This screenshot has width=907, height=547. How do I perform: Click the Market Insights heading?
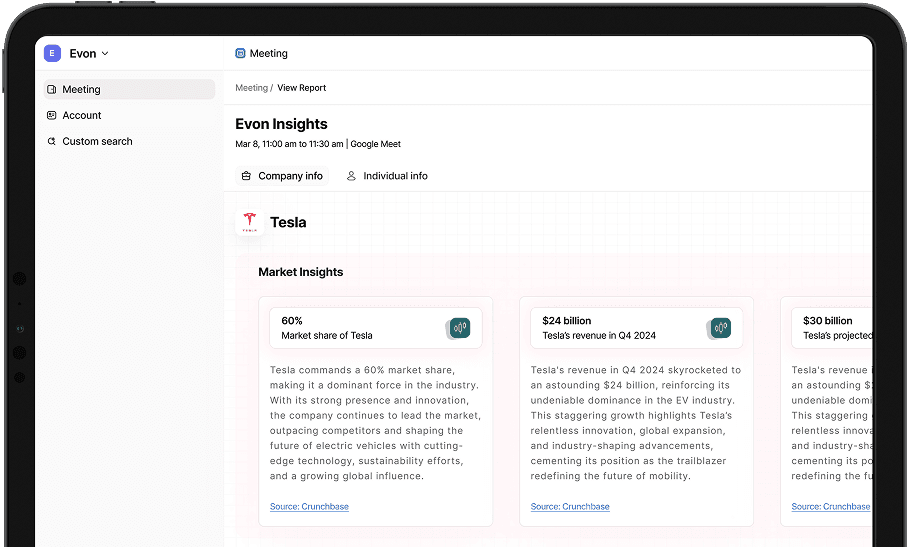[x=301, y=272]
